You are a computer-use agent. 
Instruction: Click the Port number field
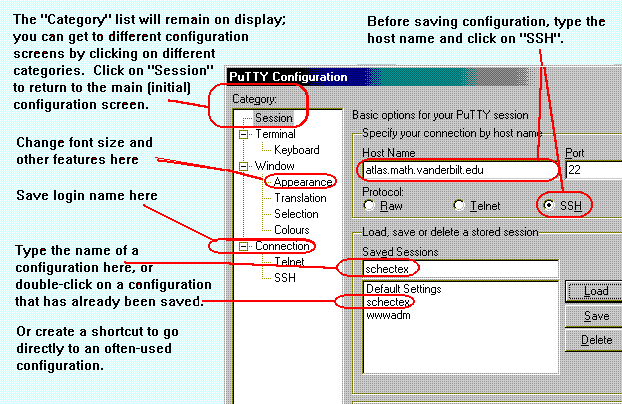coord(593,170)
